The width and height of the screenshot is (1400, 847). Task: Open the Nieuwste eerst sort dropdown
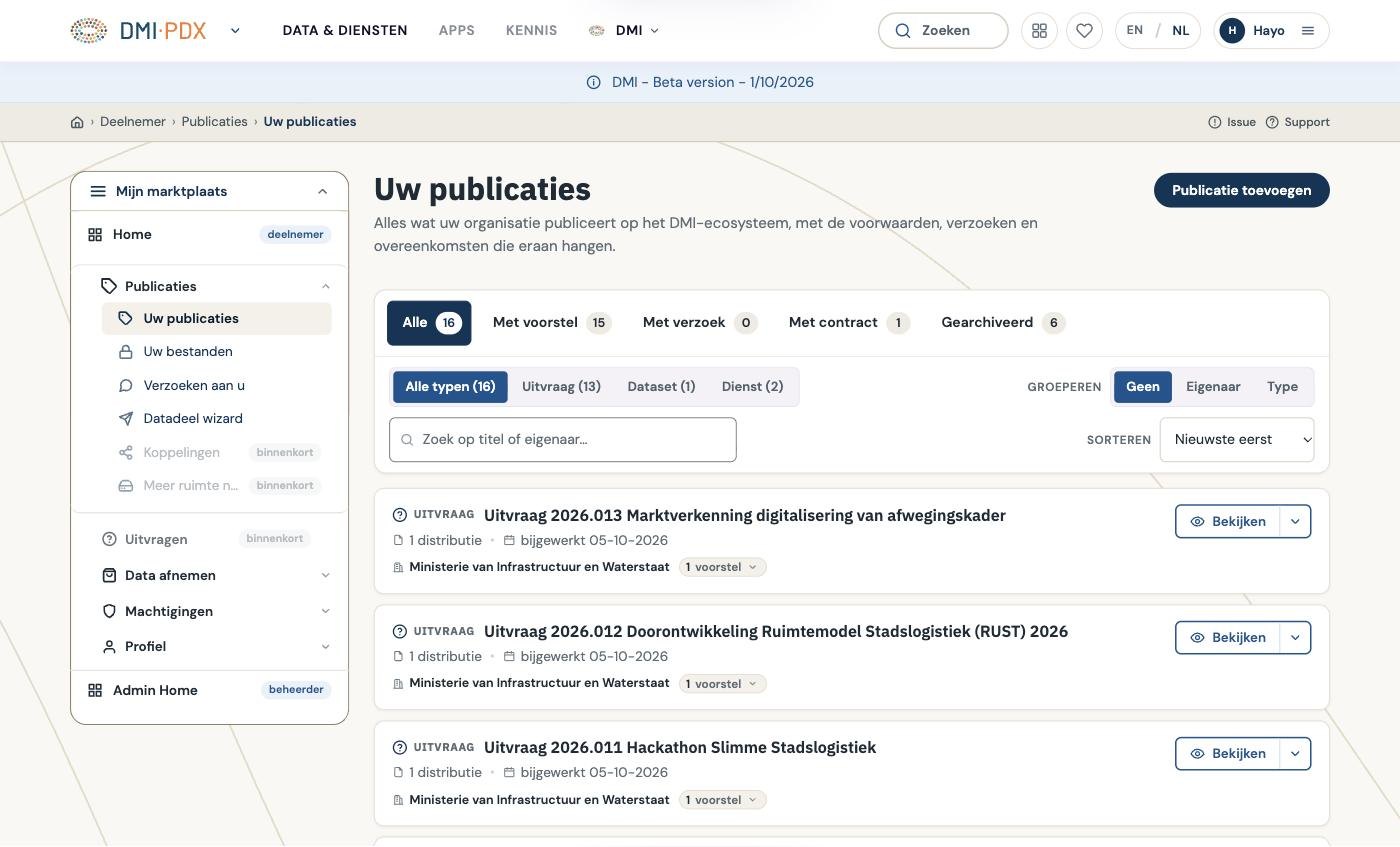pyautogui.click(x=1237, y=440)
